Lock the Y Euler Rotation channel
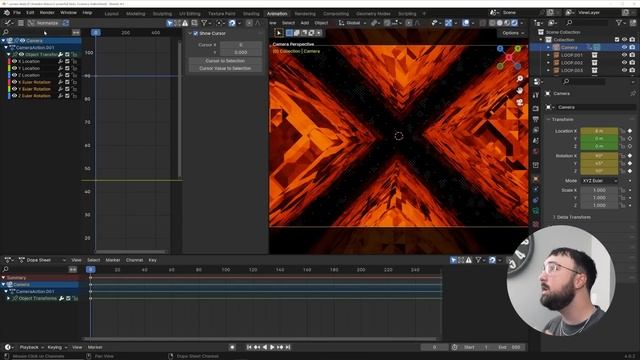This screenshot has width=640, height=360. [x=74, y=89]
